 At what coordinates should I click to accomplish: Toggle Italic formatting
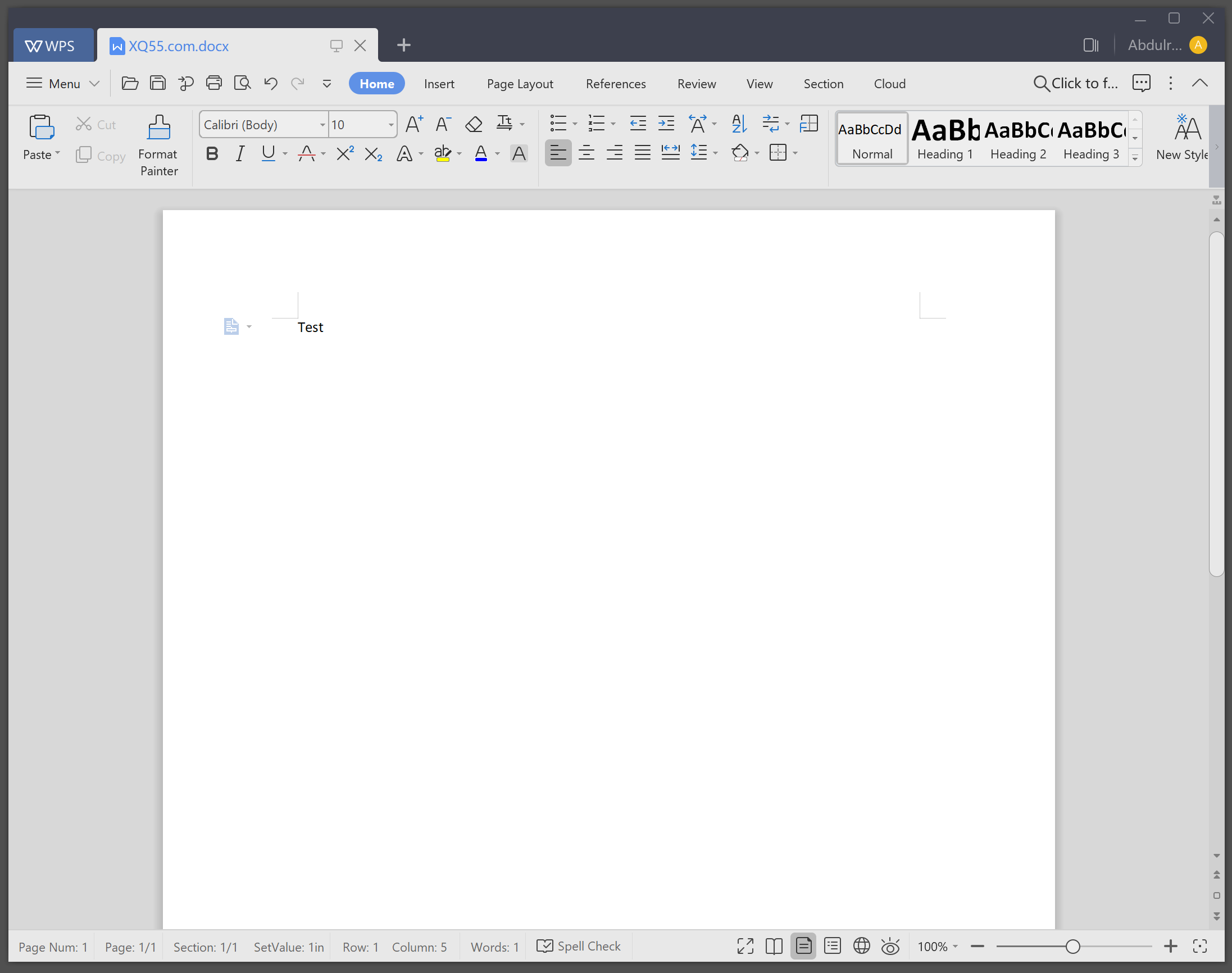pyautogui.click(x=240, y=153)
